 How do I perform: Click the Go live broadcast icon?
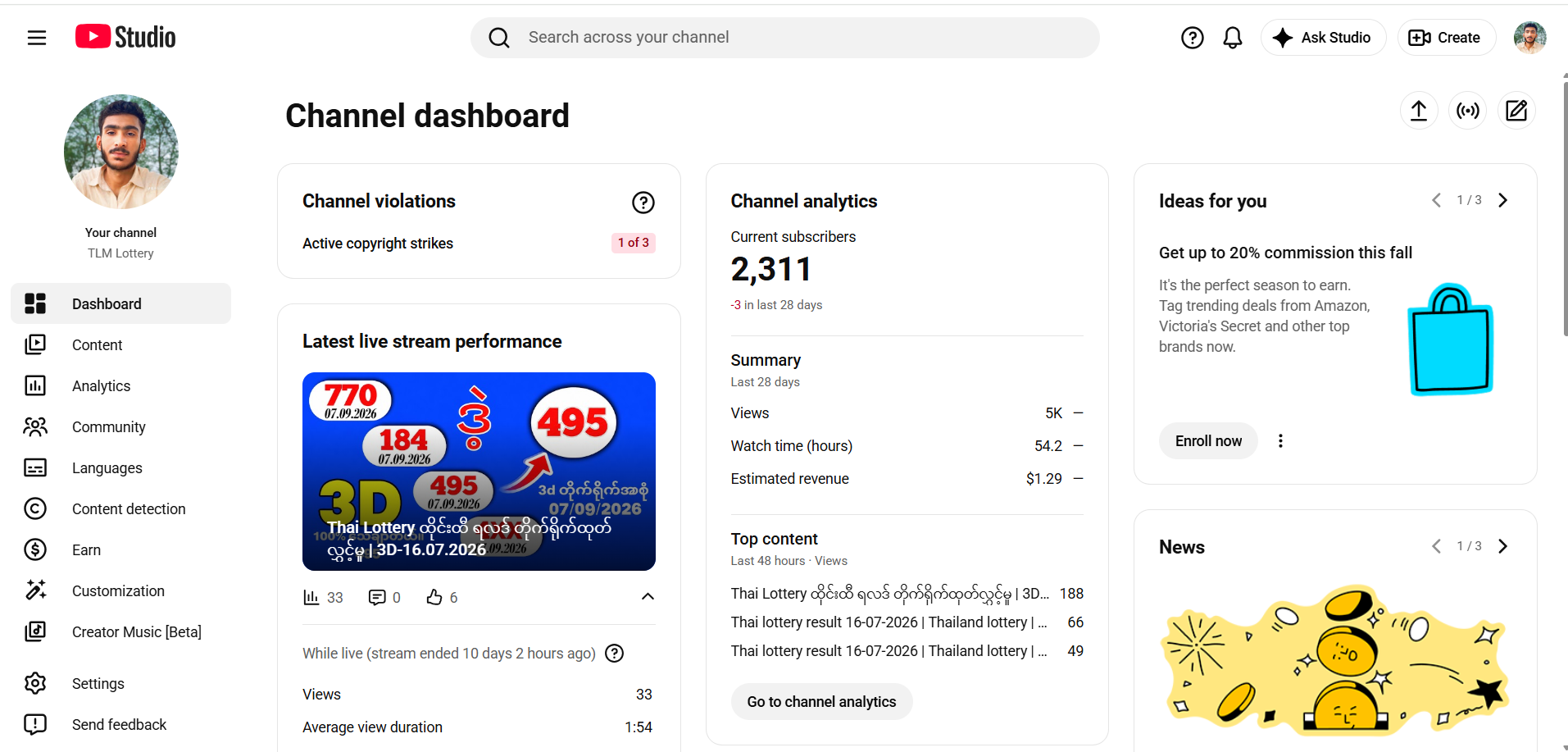[1468, 111]
